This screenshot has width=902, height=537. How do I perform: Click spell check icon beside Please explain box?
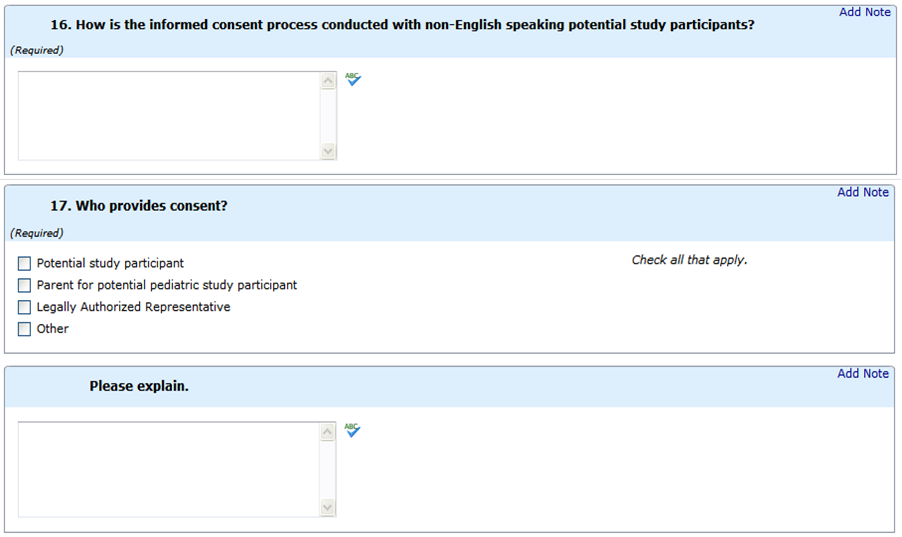pyautogui.click(x=352, y=430)
